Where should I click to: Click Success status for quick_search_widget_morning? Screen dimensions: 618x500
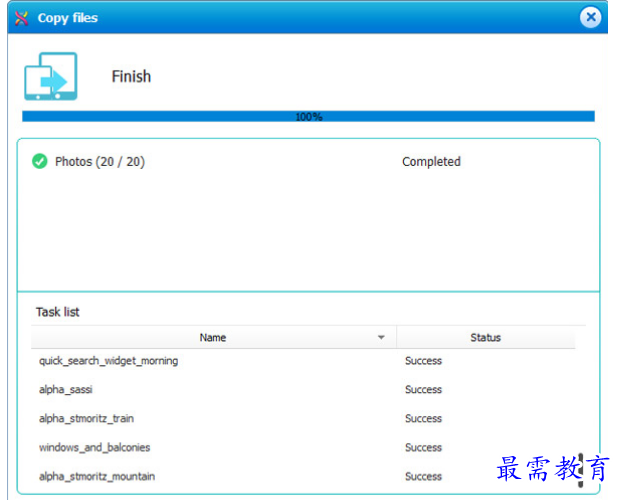point(423,361)
